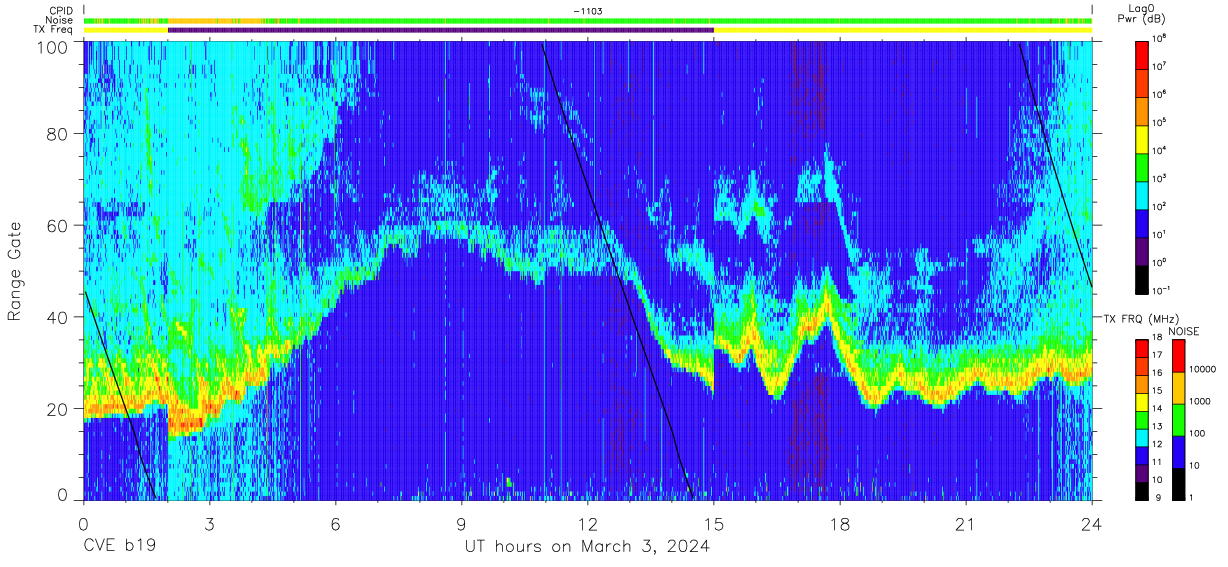Click the 24 tick label on the time axis
This screenshot has height=567, width=1228.
[1092, 524]
